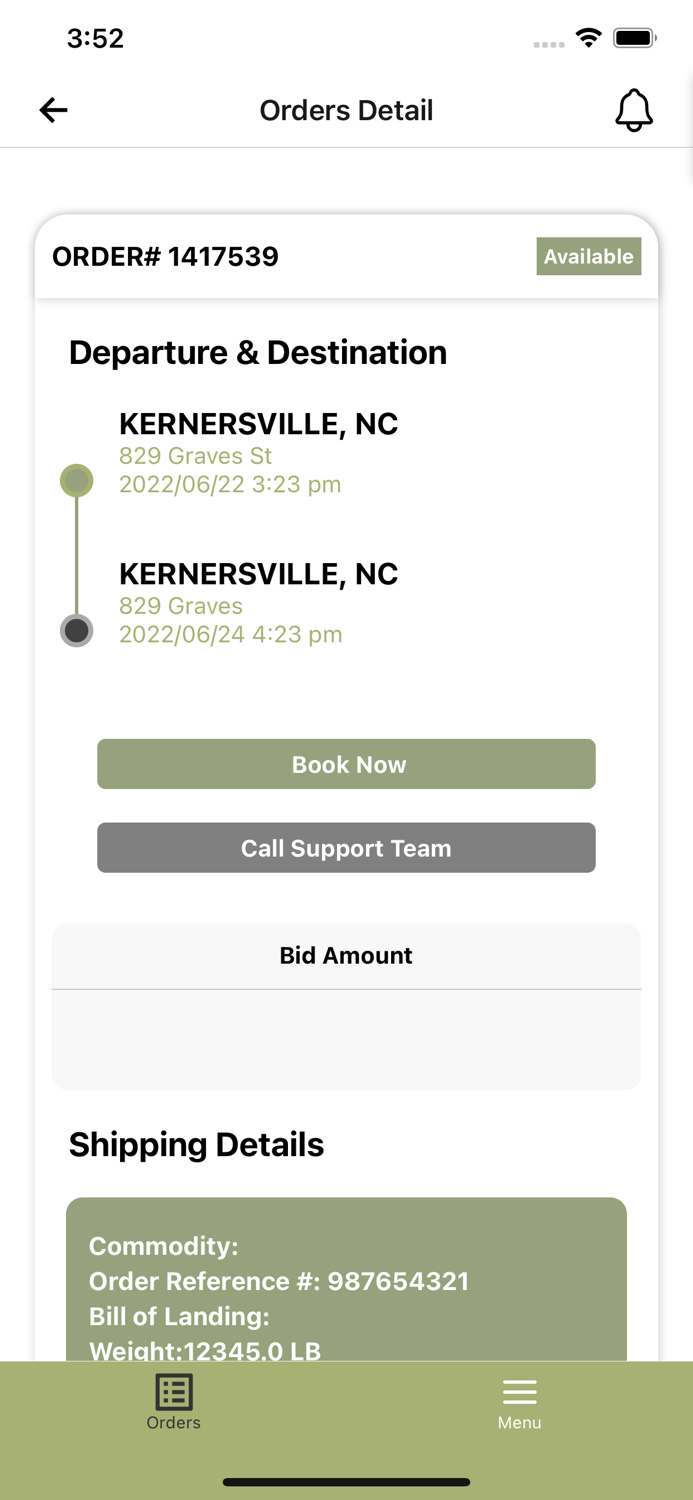Viewport: 693px width, 1500px height.
Task: Tap the green departure stop marker
Action: click(77, 481)
